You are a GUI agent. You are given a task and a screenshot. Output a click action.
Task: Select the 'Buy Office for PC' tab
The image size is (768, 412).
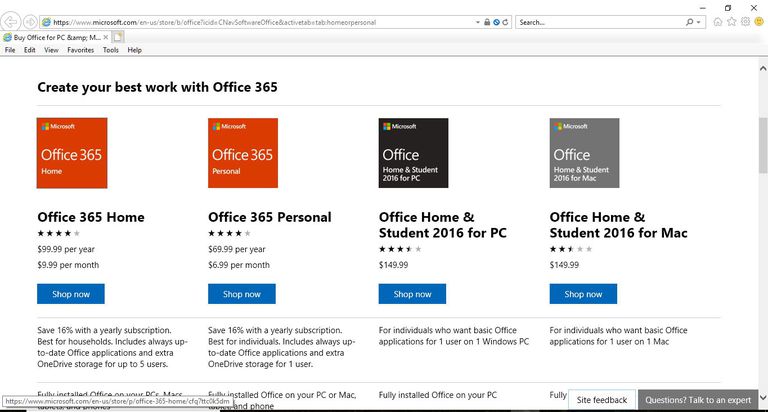tap(56, 37)
